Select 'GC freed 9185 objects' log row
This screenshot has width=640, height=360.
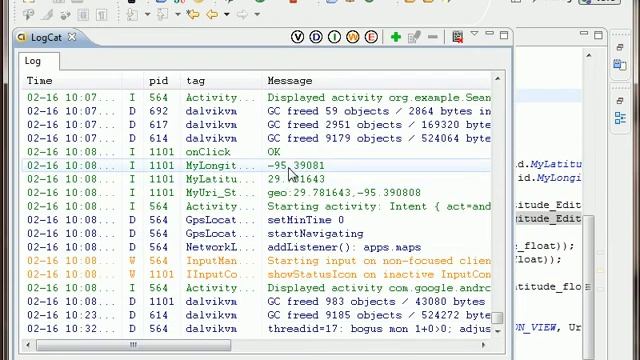pos(256,315)
